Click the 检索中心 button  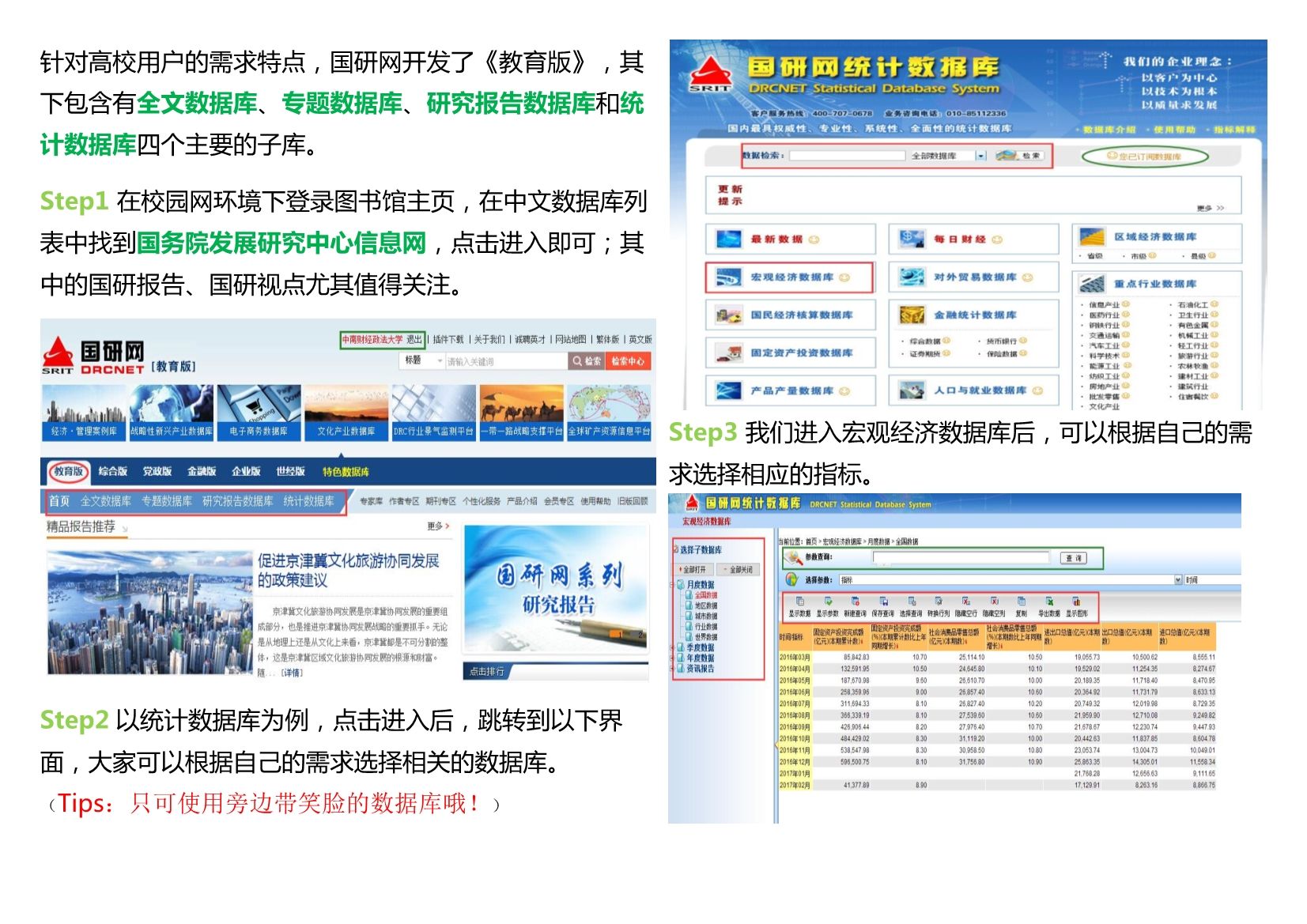tap(628, 360)
